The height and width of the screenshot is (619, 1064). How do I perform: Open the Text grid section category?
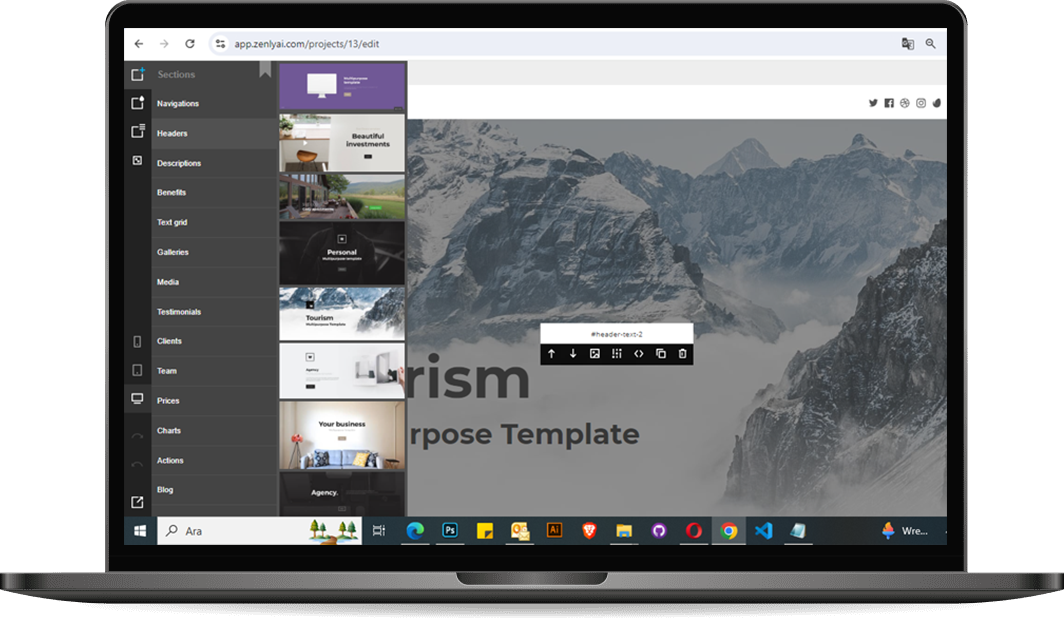(x=214, y=222)
